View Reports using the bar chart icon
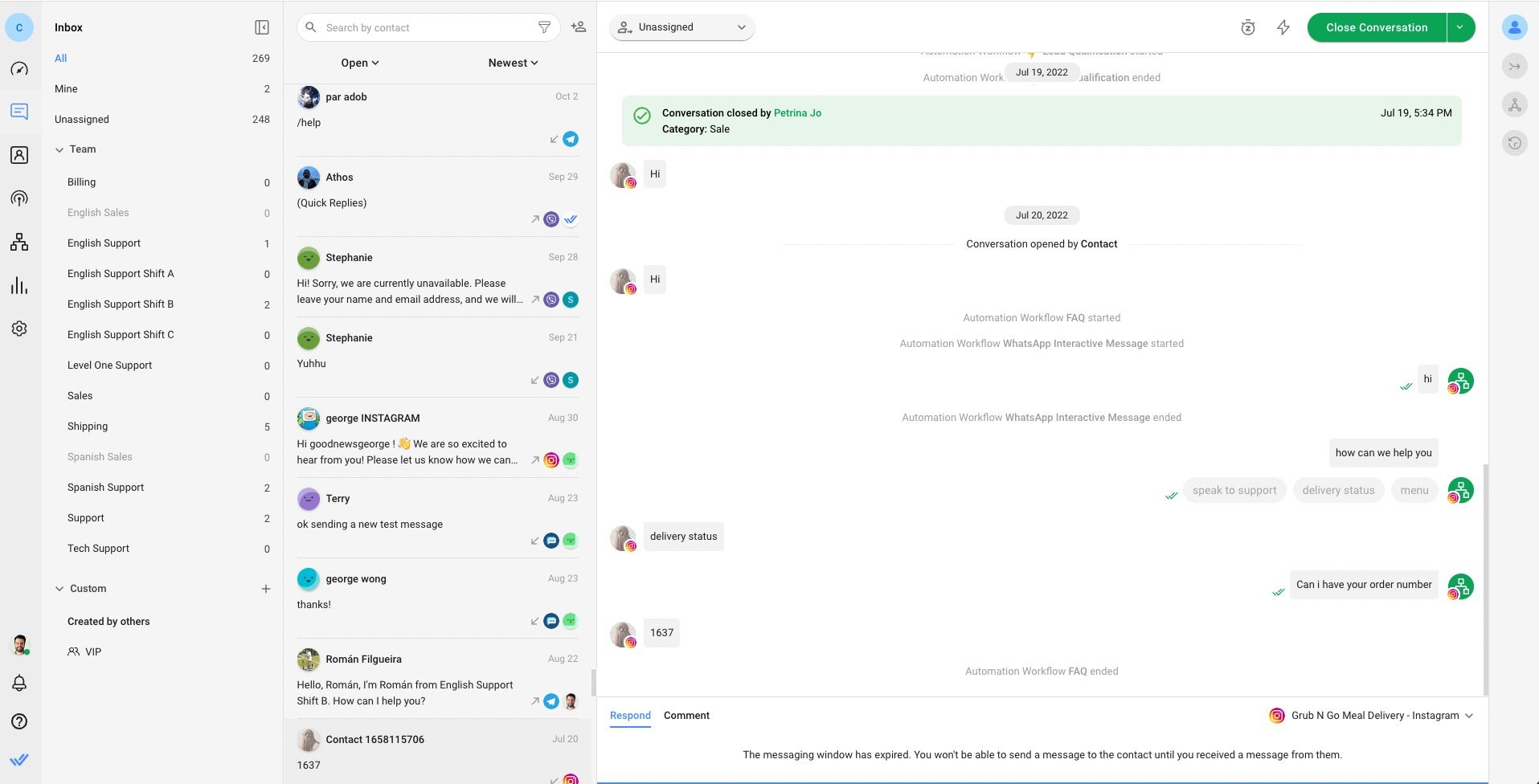 click(x=19, y=285)
